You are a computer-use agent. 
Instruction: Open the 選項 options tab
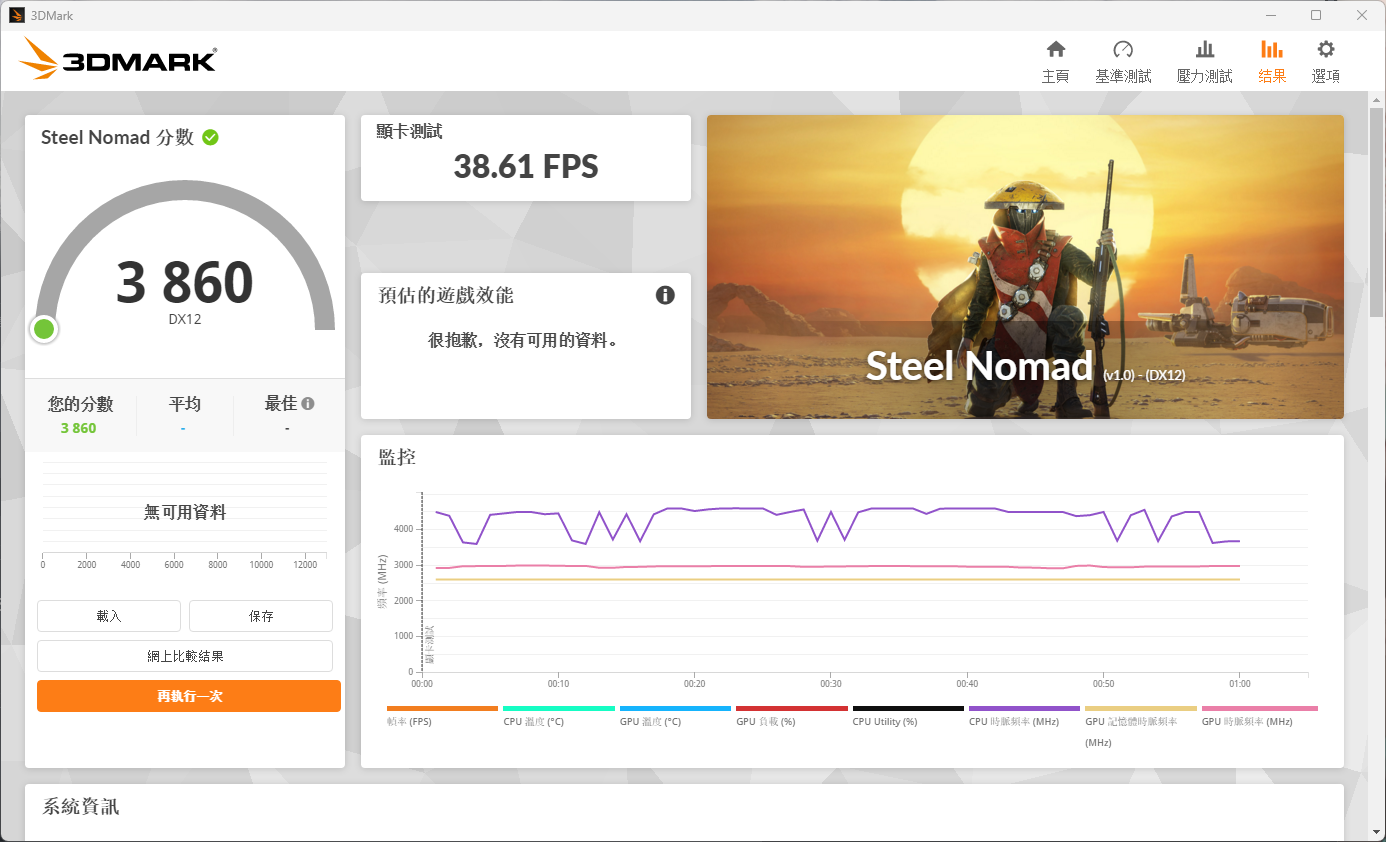[1326, 61]
